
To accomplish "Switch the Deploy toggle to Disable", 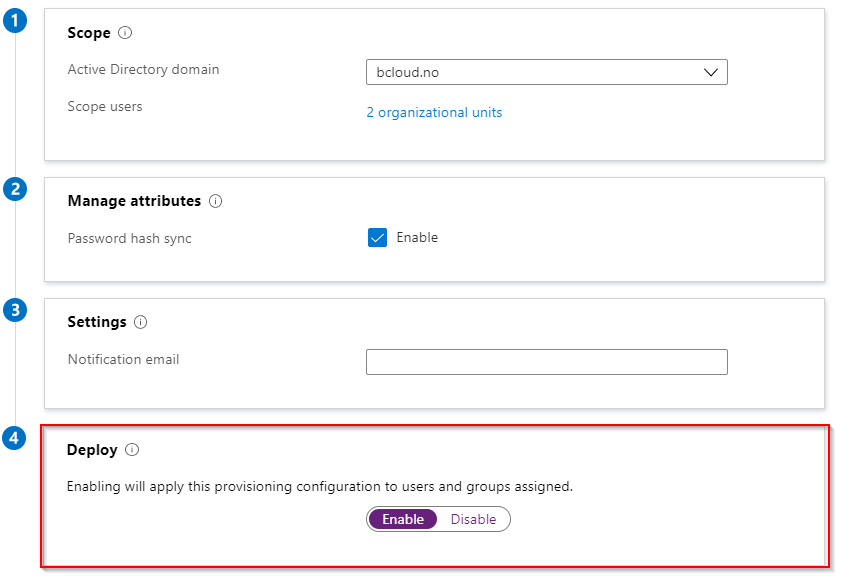I will coord(473,519).
